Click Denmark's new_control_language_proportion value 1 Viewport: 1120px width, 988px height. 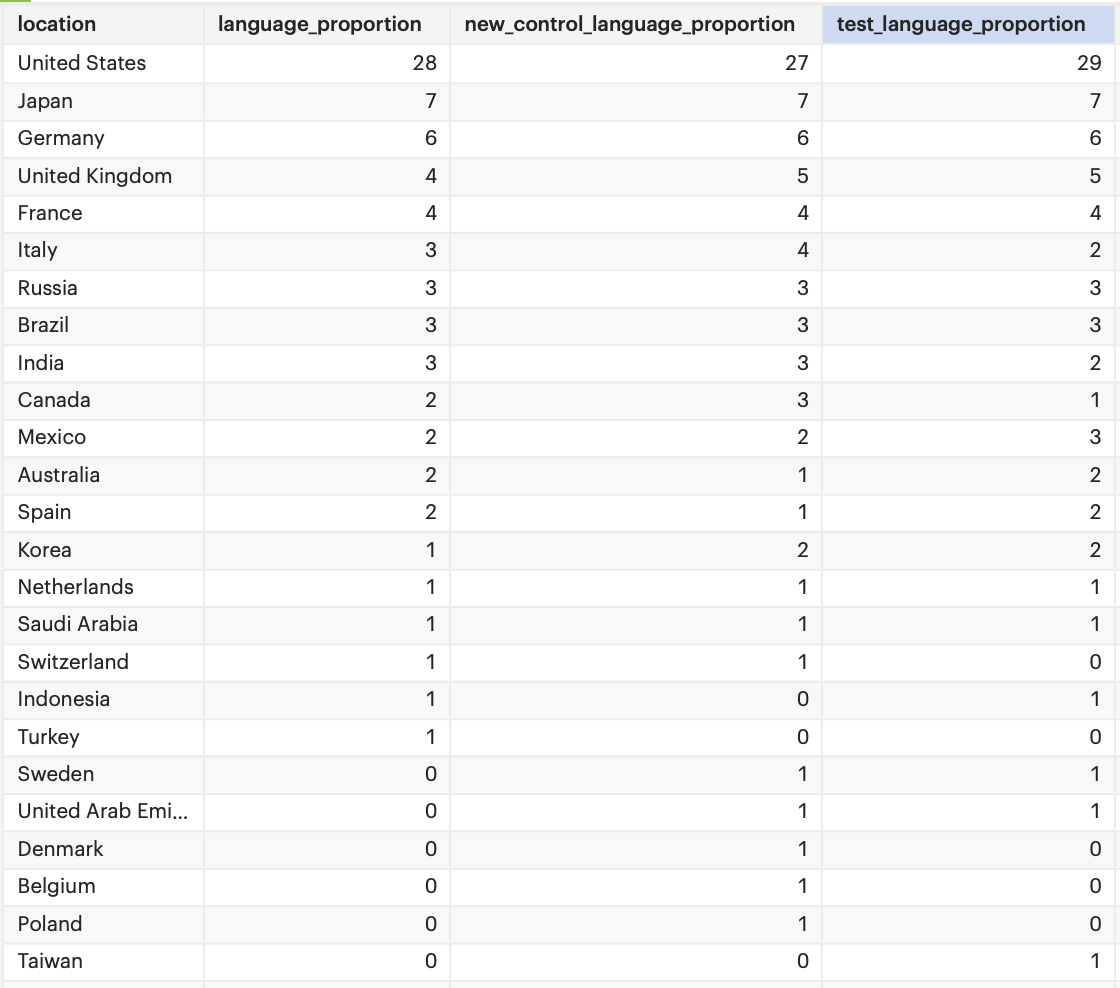click(803, 849)
